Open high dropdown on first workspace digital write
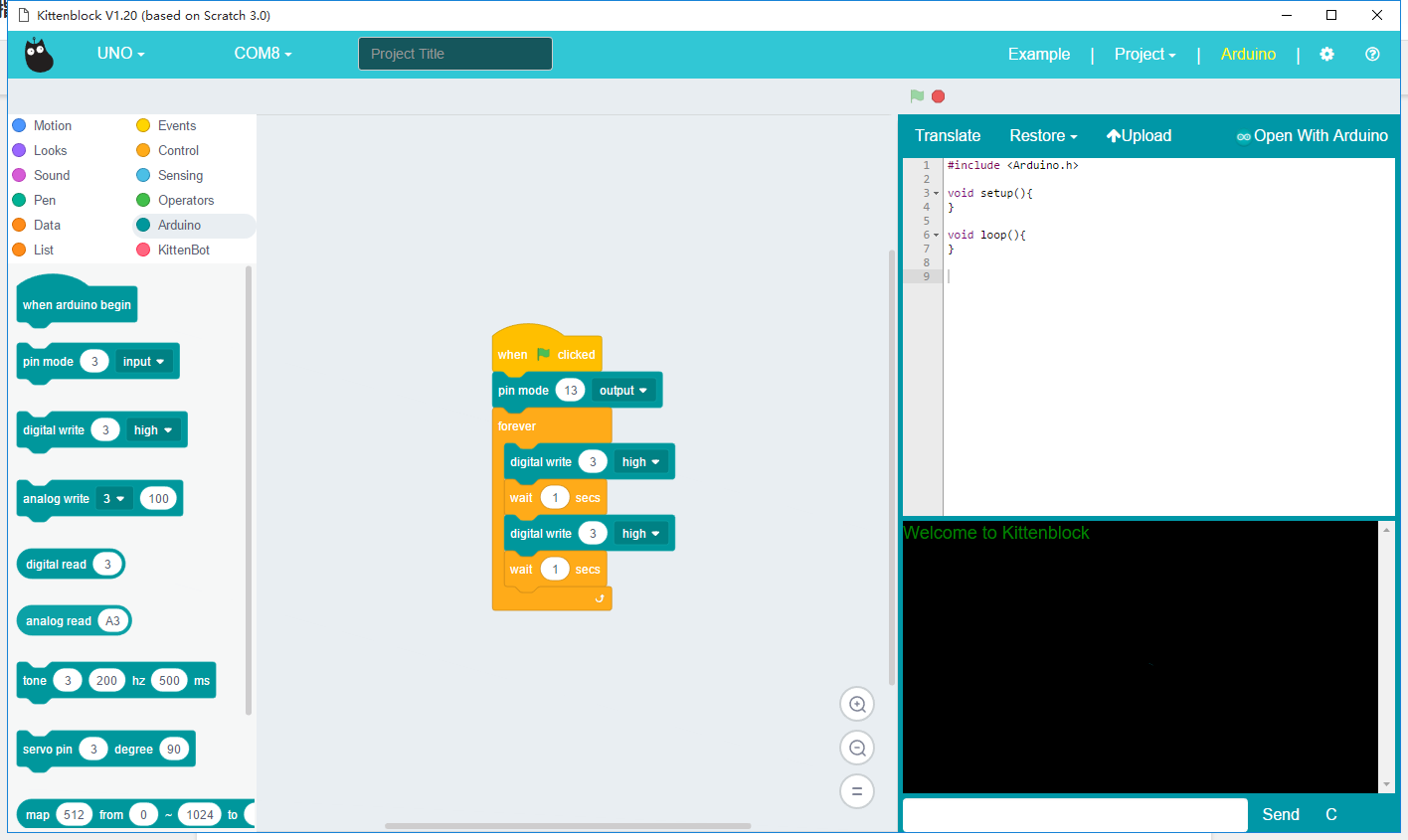 coord(640,462)
